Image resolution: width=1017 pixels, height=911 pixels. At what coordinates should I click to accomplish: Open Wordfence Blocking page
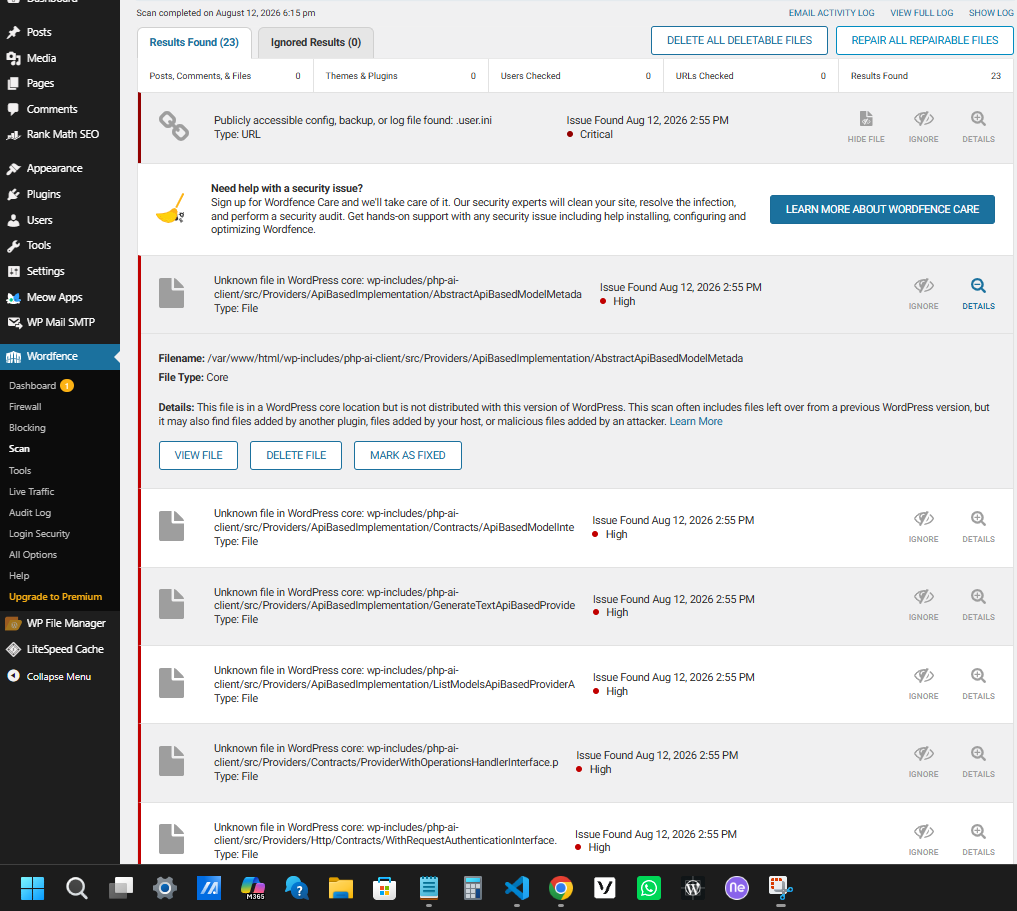pyautogui.click(x=27, y=428)
